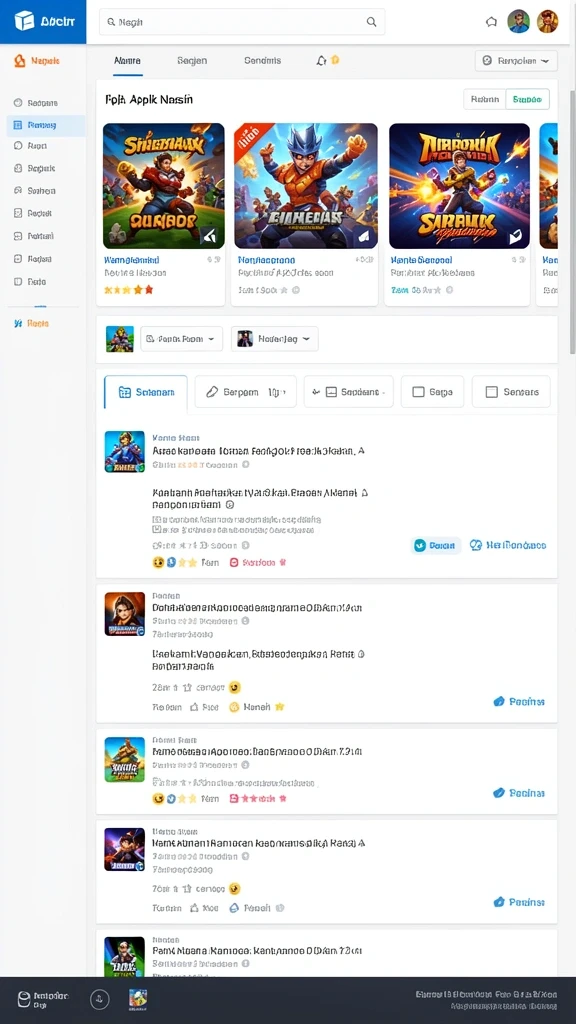
Task: Click the blue pill button in the first post
Action: (436, 545)
